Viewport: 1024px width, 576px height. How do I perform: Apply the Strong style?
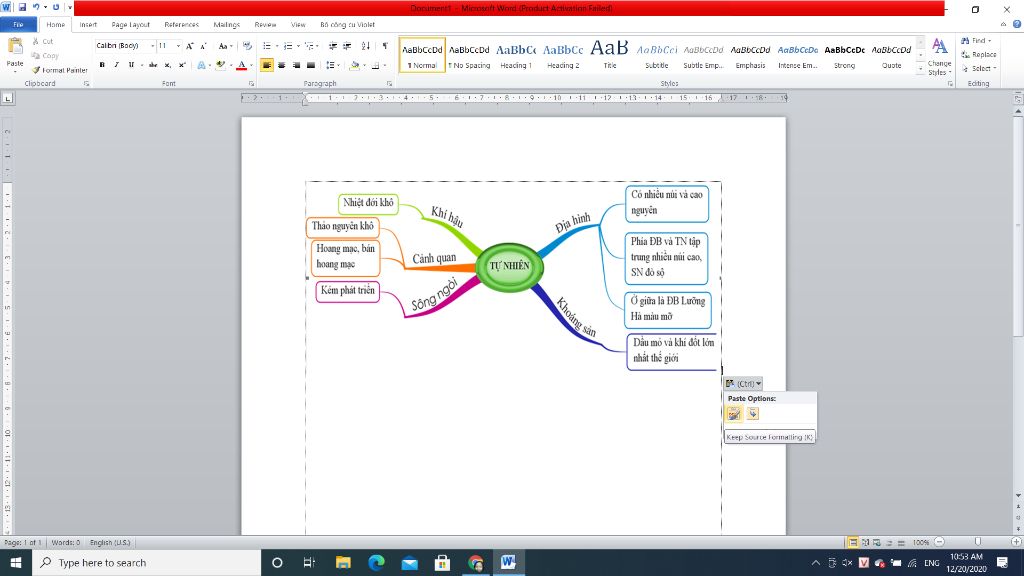[x=844, y=55]
